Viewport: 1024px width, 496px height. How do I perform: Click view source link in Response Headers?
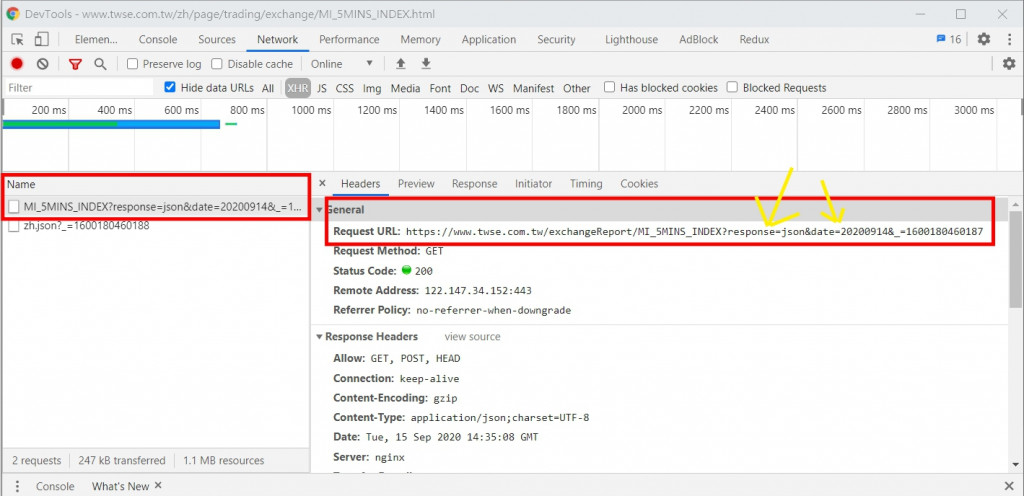(x=472, y=337)
